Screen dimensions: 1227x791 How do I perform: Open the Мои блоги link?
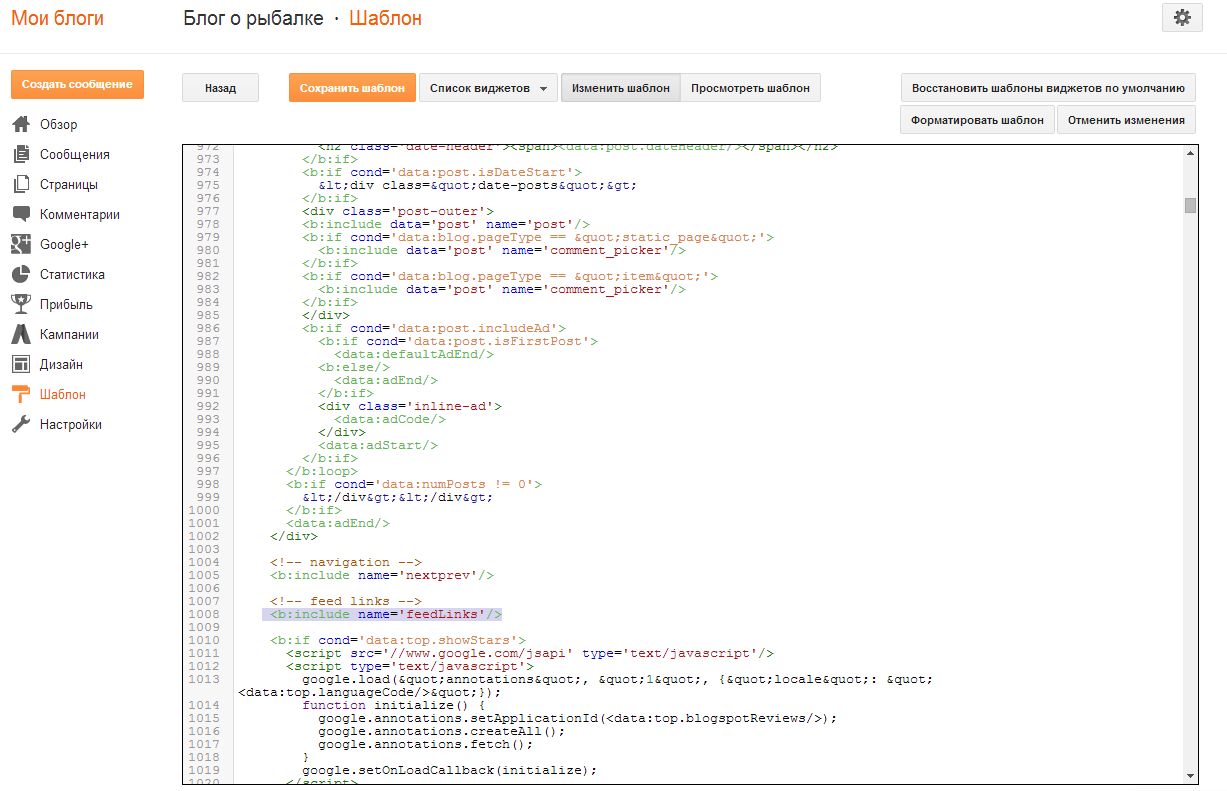point(57,18)
